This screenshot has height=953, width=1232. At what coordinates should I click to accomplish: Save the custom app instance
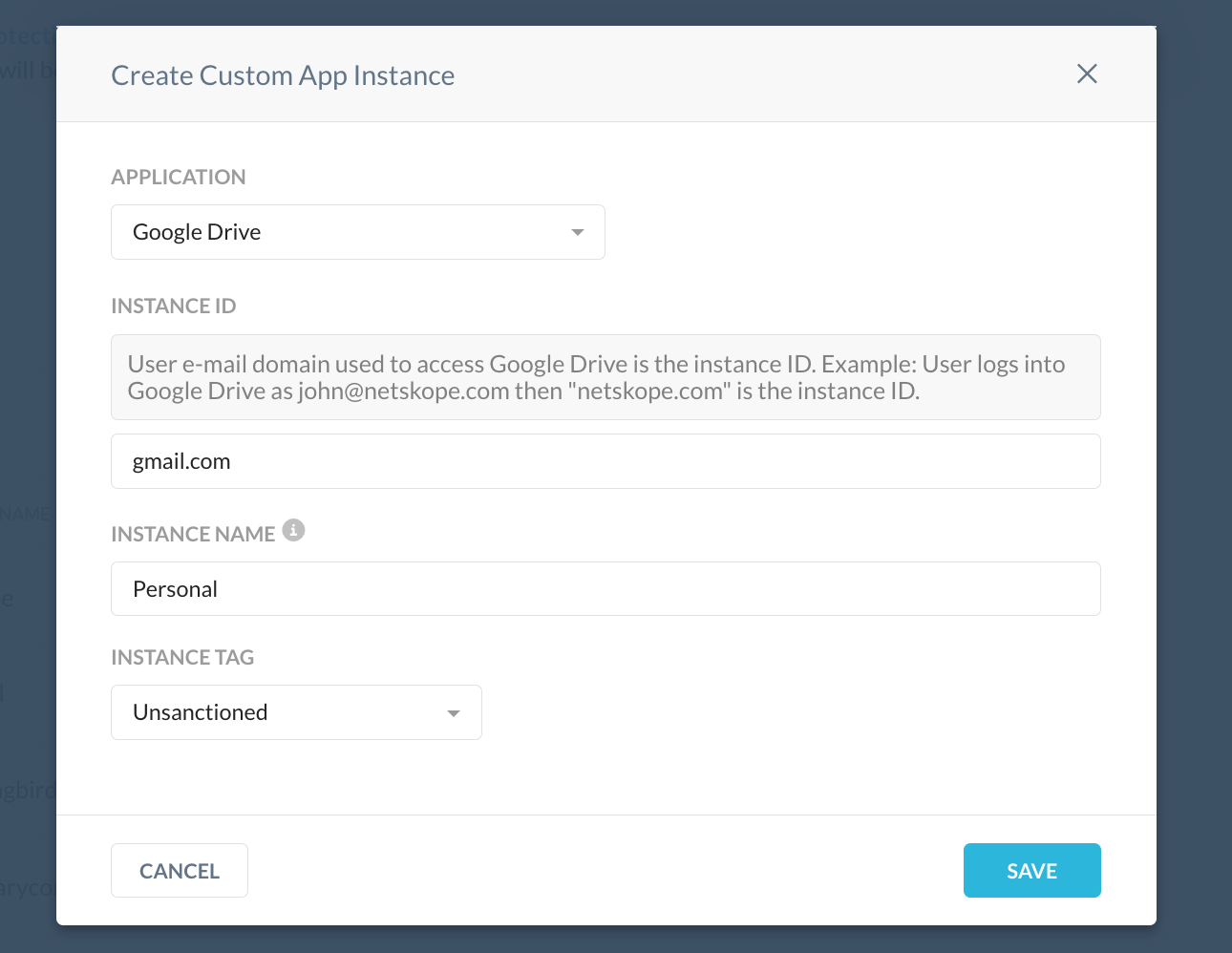pos(1031,871)
